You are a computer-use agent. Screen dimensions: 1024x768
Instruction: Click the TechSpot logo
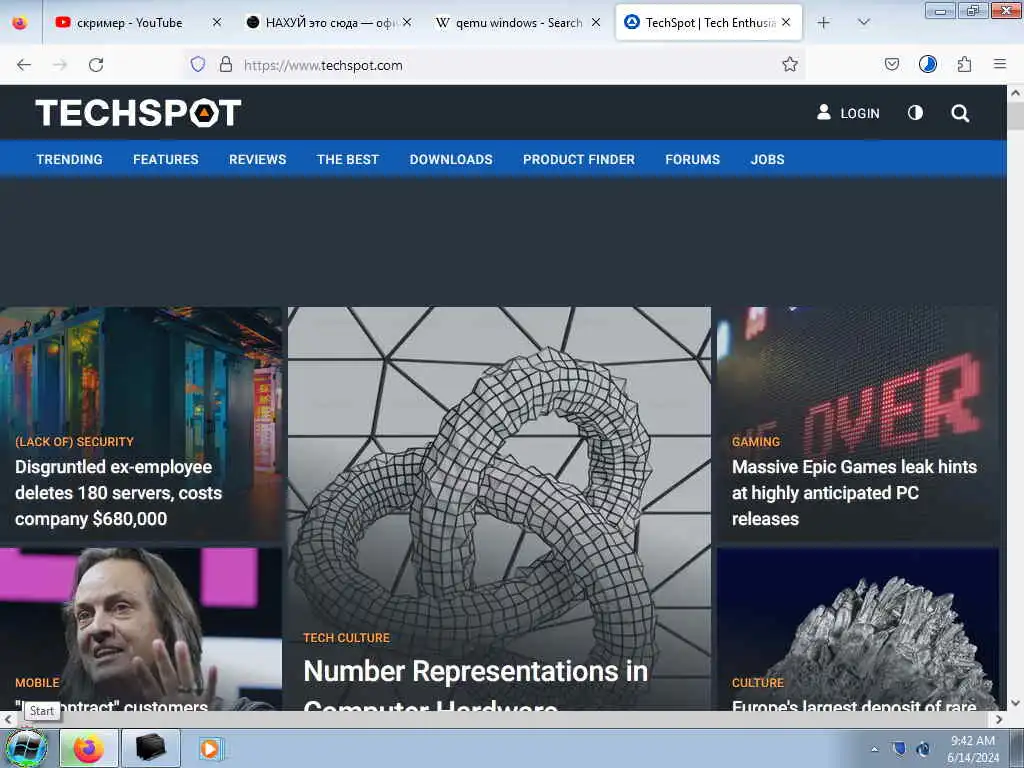coord(138,113)
